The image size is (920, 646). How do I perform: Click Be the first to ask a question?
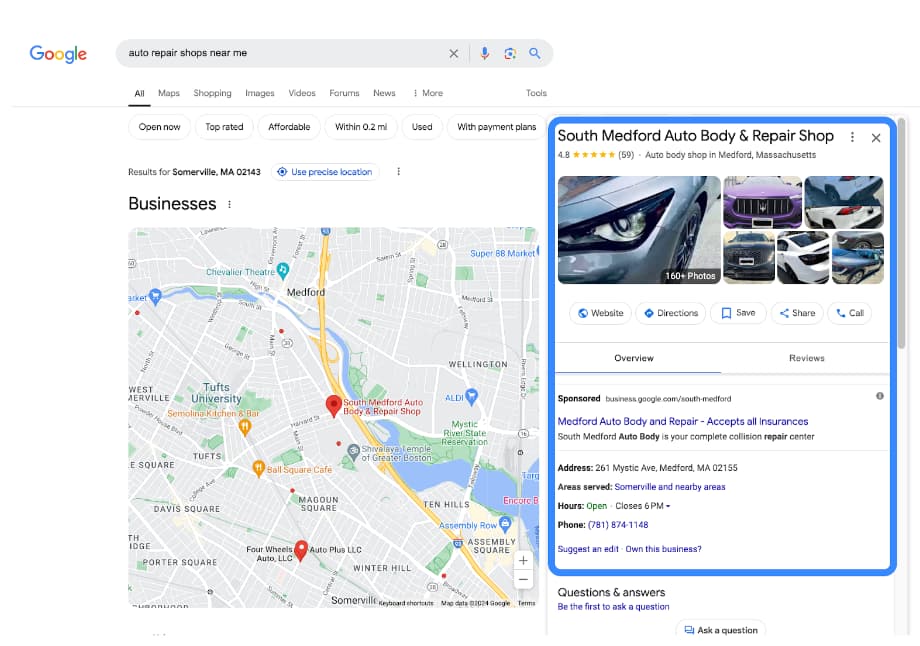613,607
